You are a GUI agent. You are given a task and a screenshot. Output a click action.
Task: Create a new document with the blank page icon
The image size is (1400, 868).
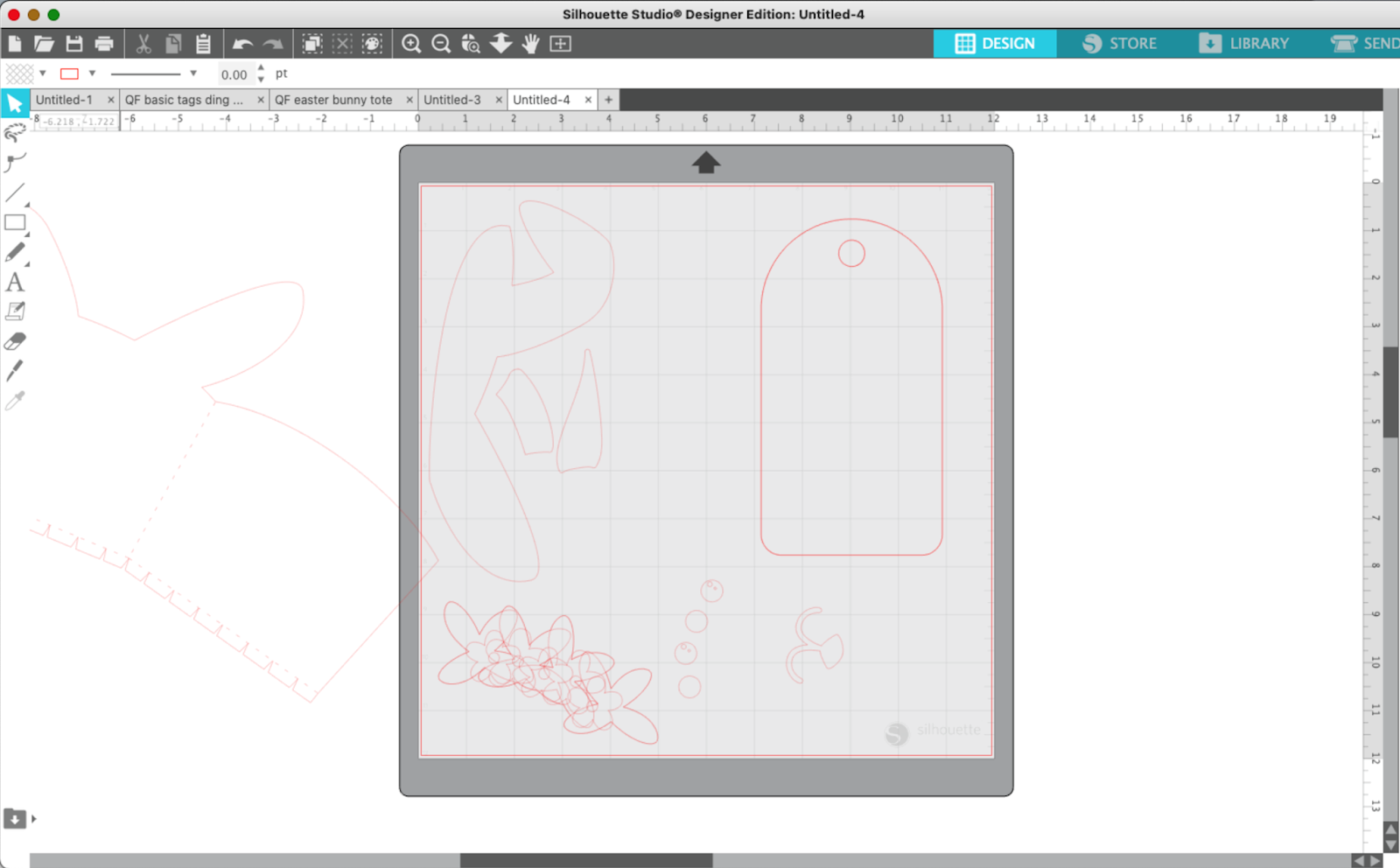click(14, 44)
